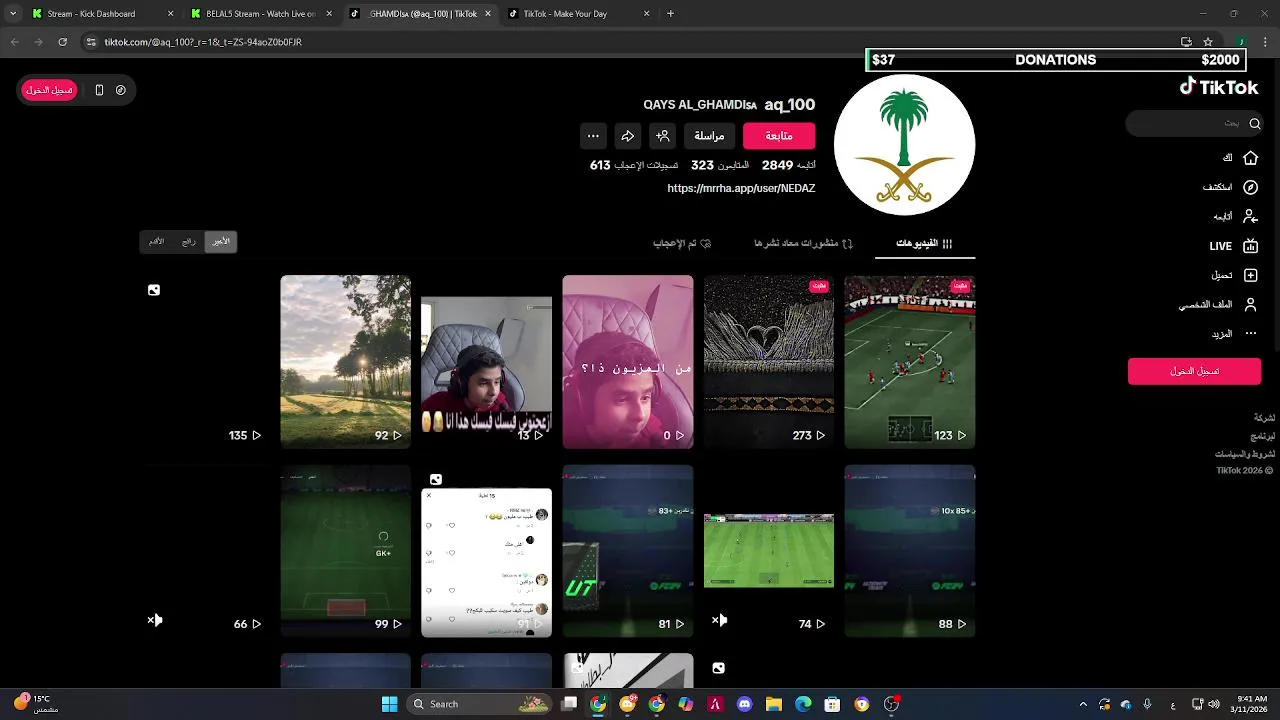Click the top-left pink login button
Image resolution: width=1280 pixels, height=720 pixels.
pos(50,90)
